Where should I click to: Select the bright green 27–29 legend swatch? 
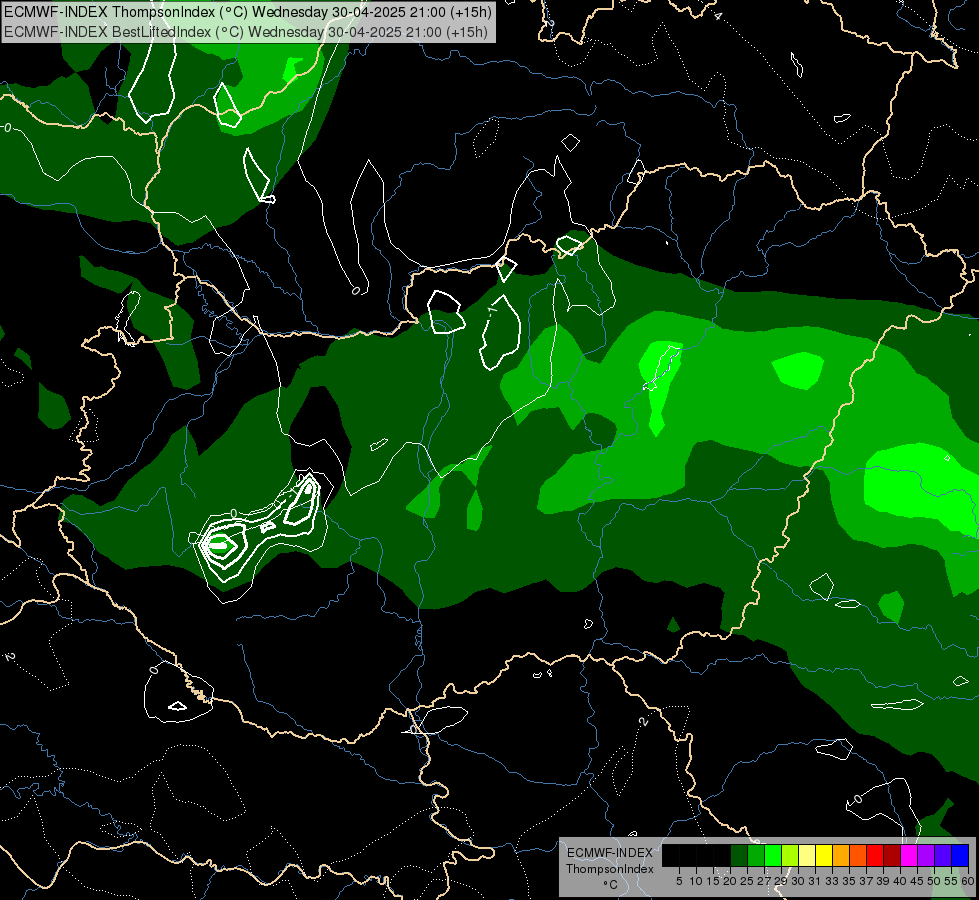pyautogui.click(x=773, y=855)
